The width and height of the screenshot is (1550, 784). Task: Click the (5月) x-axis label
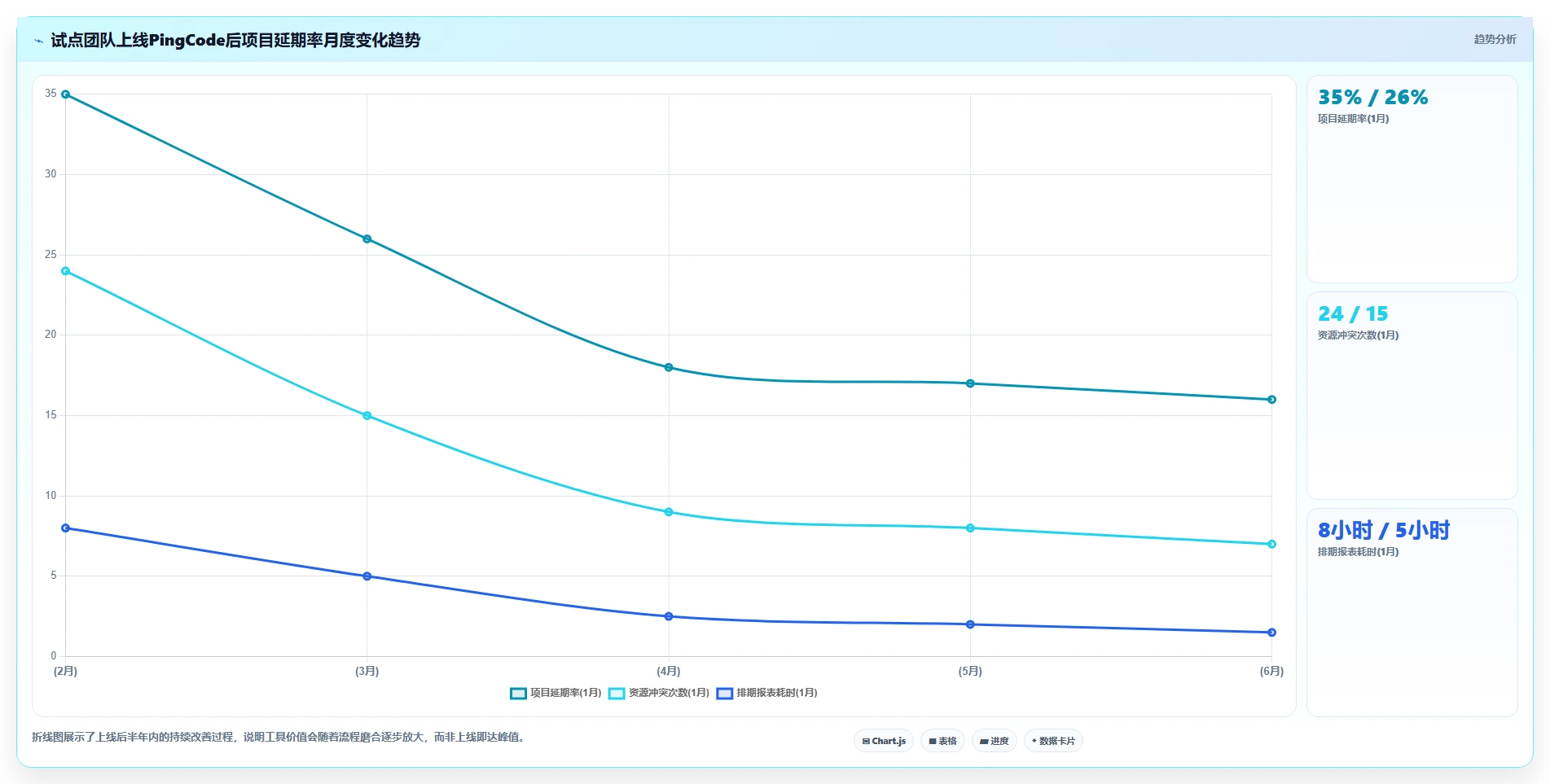point(970,672)
